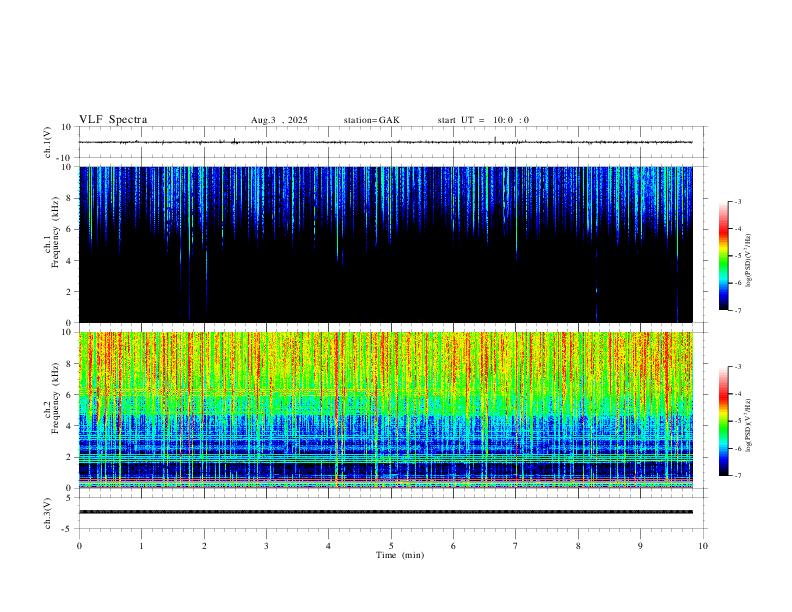Viewport: 792px width, 612px height.
Task: Click the ch.2 spectrogram color scale bar
Action: pyautogui.click(x=723, y=421)
